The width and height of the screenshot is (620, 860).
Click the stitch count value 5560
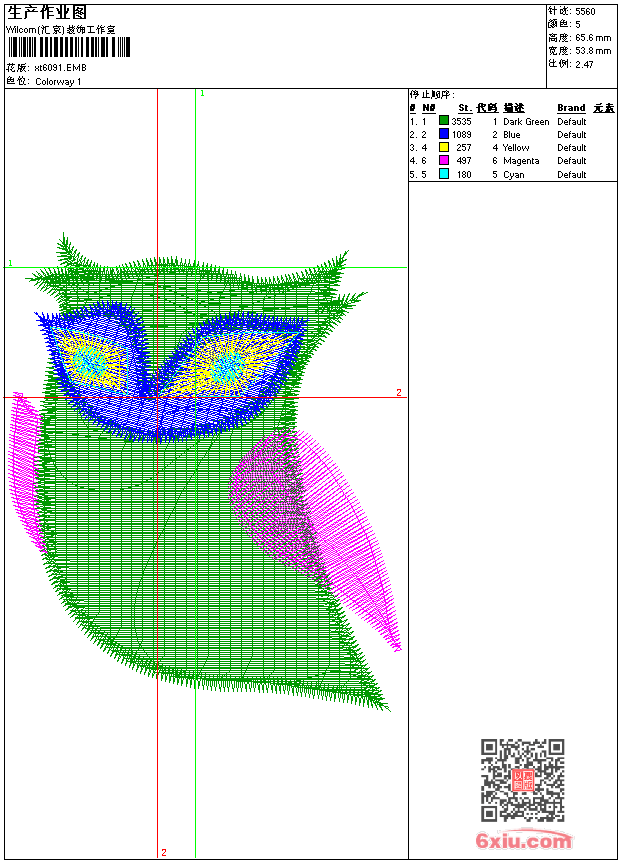click(585, 12)
